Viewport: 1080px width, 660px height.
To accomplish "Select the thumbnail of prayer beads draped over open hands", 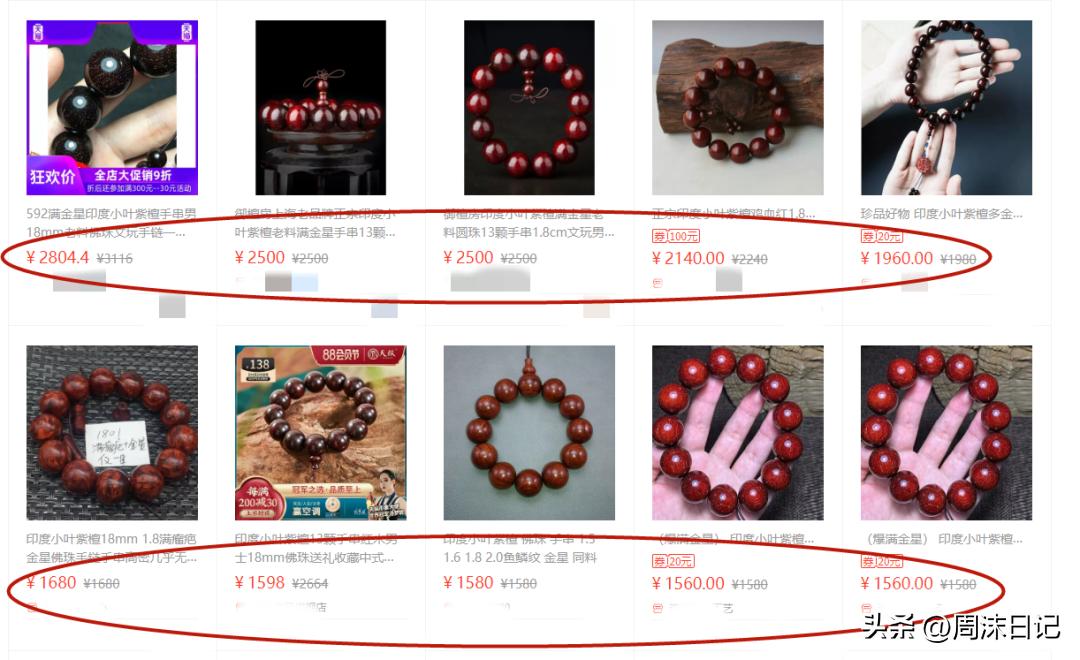I will point(946,107).
